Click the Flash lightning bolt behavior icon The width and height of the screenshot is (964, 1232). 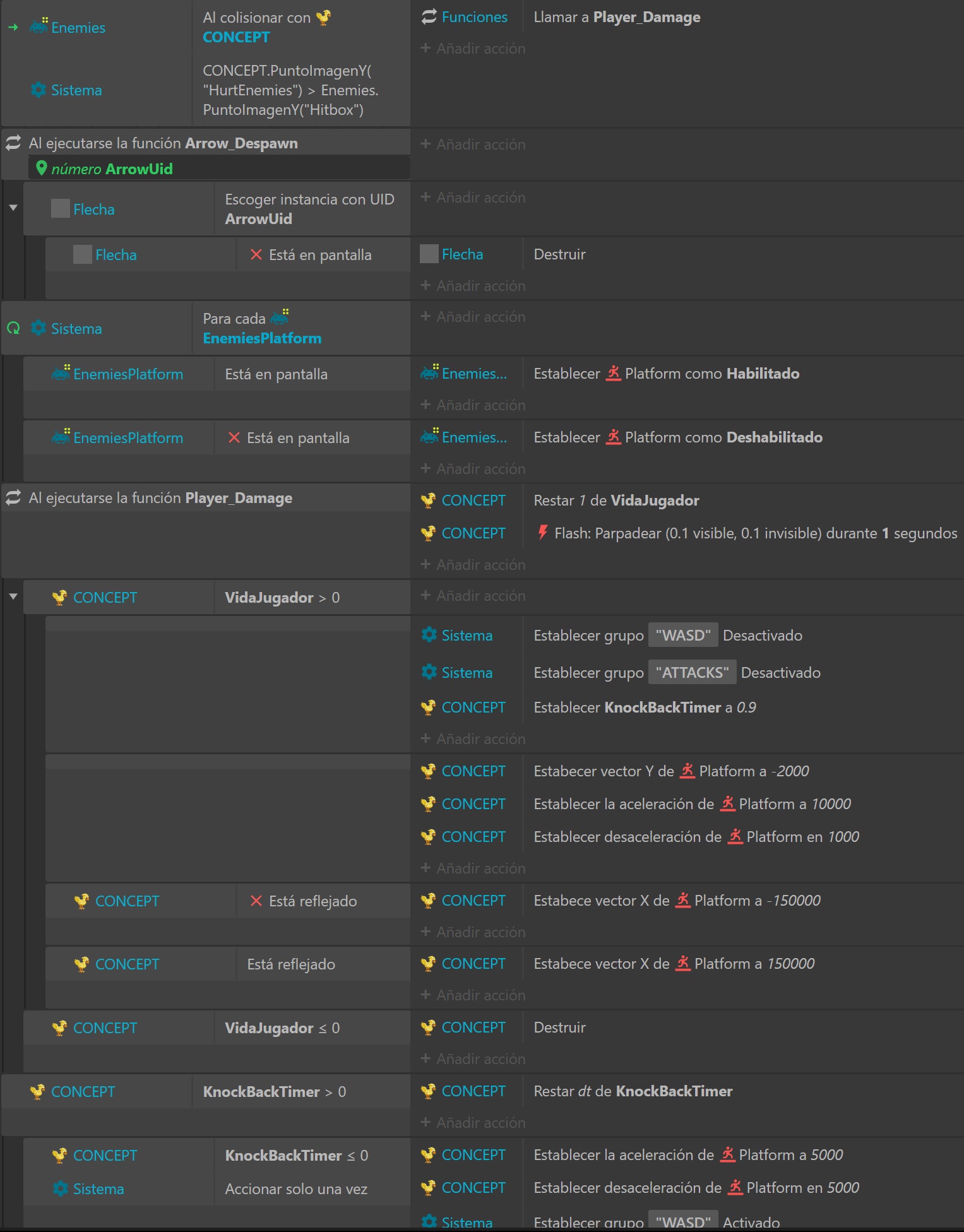542,533
